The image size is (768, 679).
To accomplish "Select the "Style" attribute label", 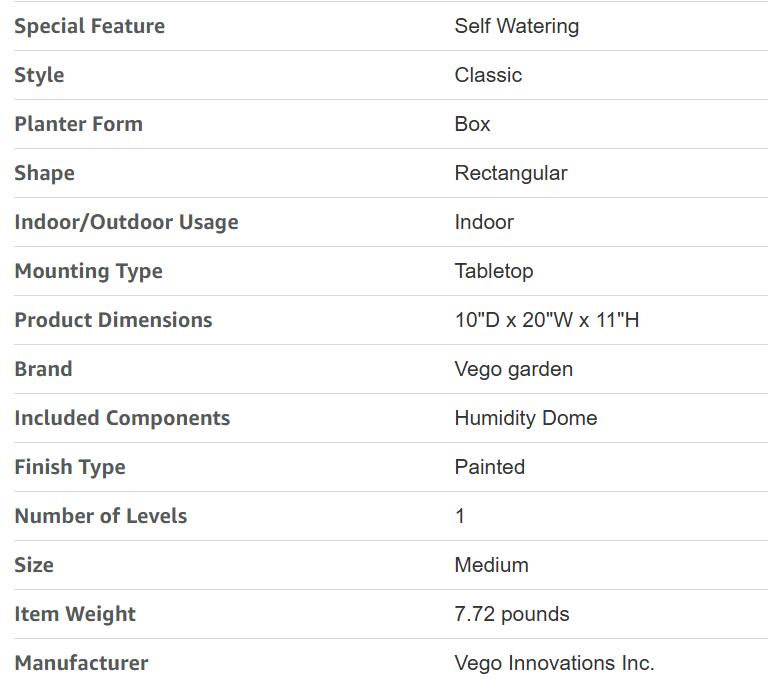I will click(39, 75).
